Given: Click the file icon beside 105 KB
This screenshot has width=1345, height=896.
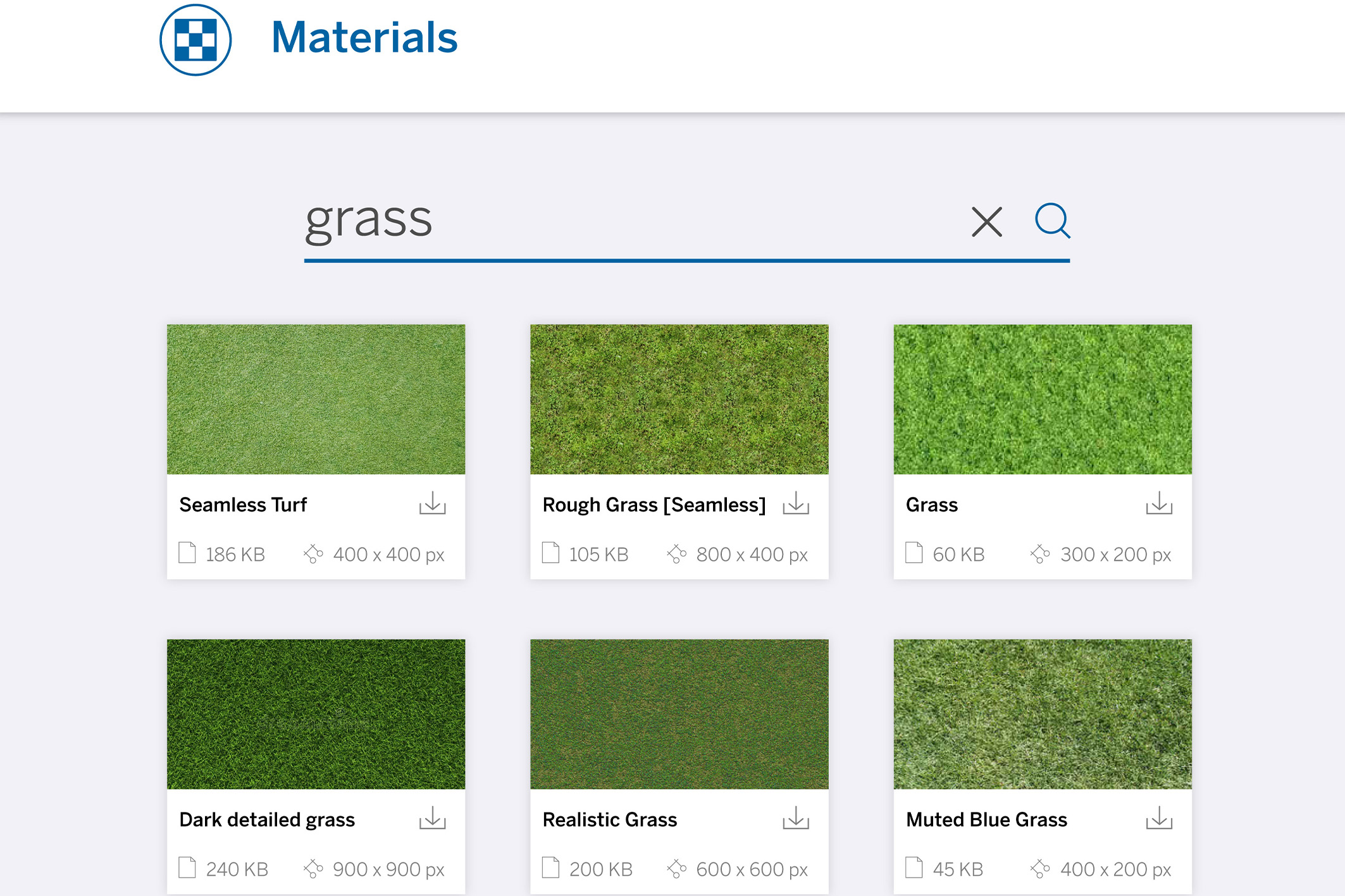Looking at the screenshot, I should (550, 553).
